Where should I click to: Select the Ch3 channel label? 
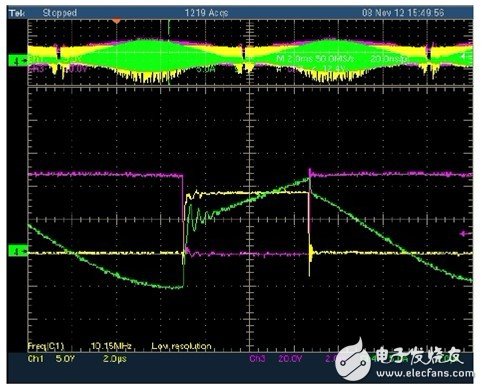258,359
